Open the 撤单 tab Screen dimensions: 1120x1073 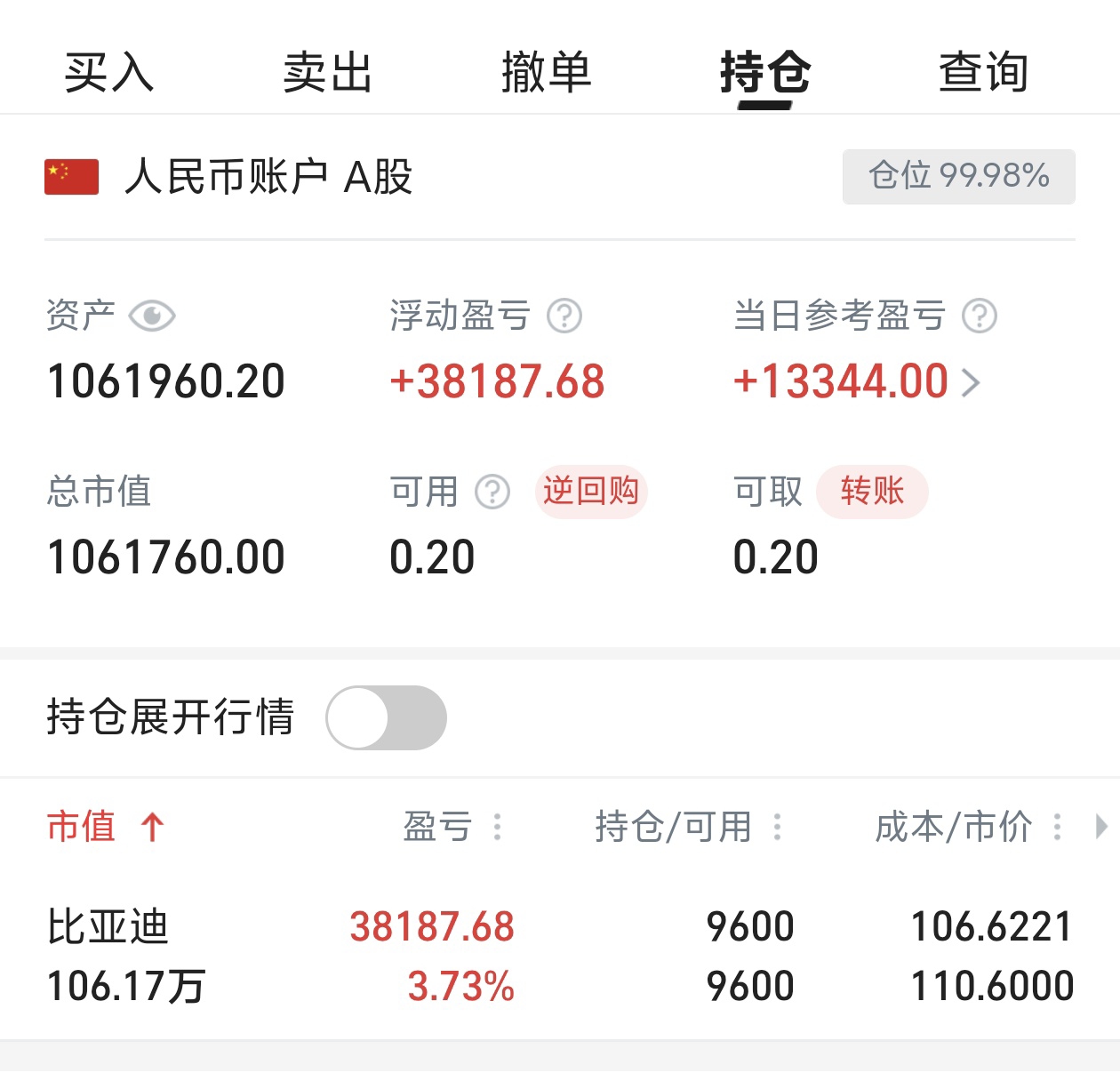(x=547, y=72)
